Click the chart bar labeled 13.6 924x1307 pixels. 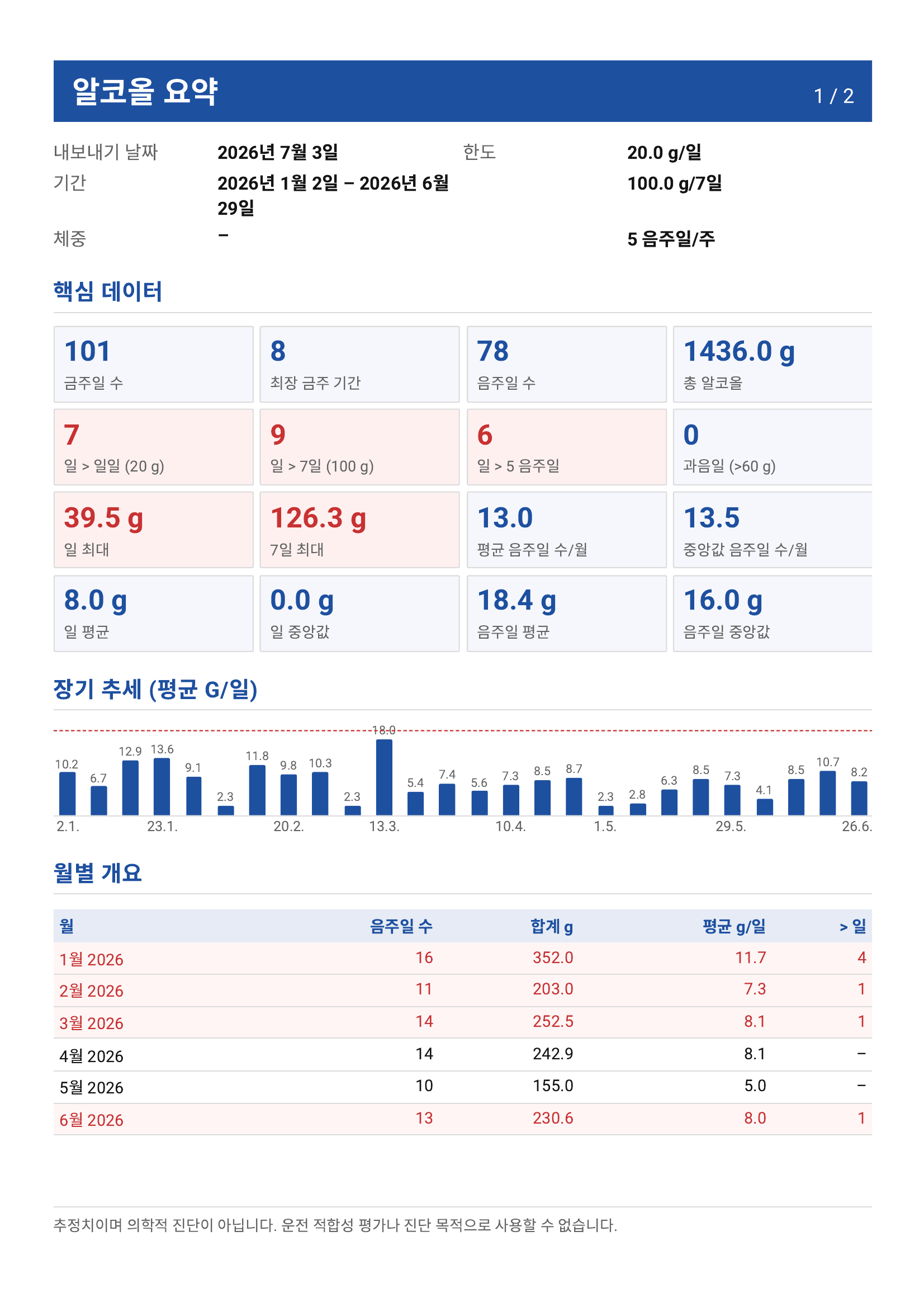[162, 787]
